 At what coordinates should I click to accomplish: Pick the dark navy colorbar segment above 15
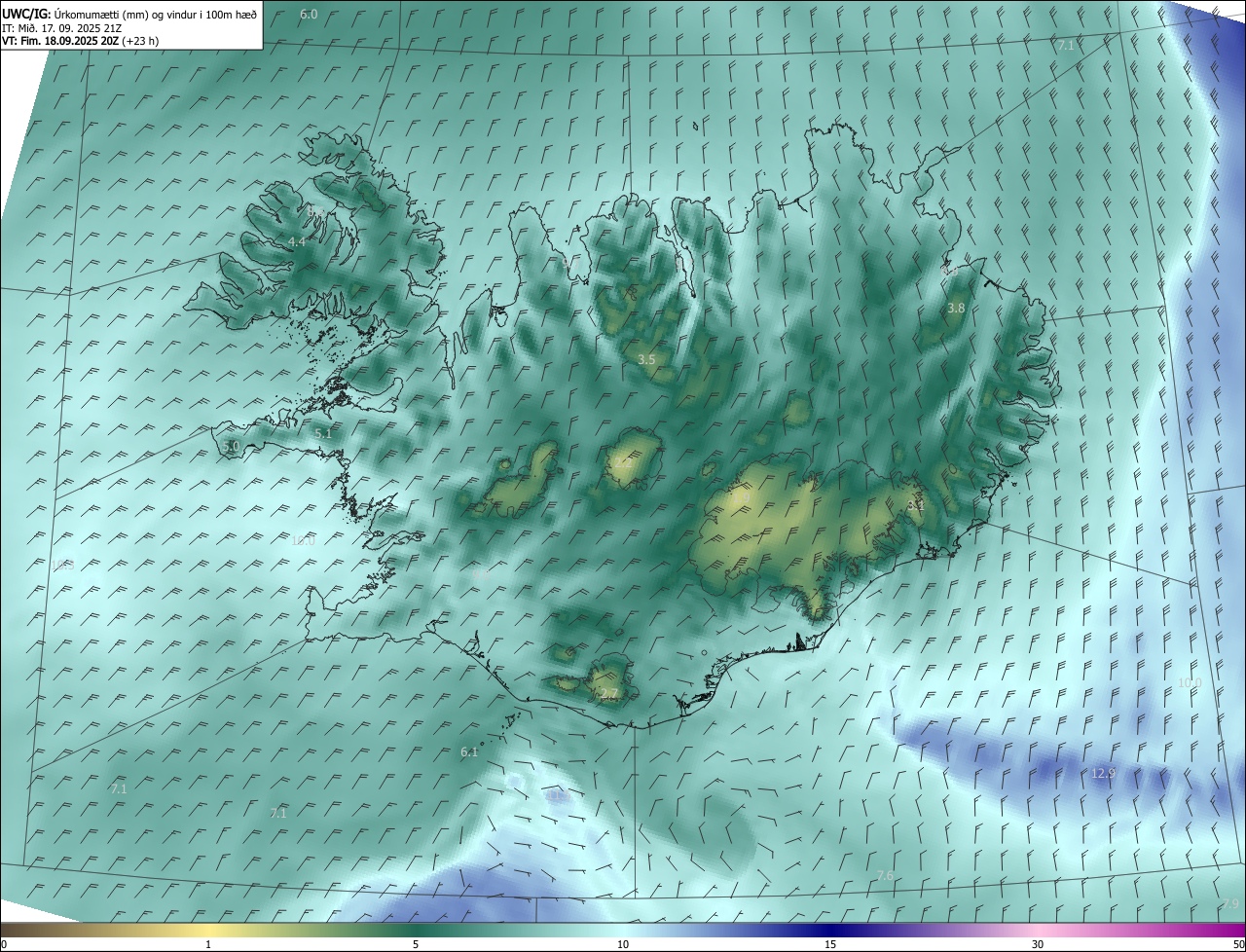830,930
